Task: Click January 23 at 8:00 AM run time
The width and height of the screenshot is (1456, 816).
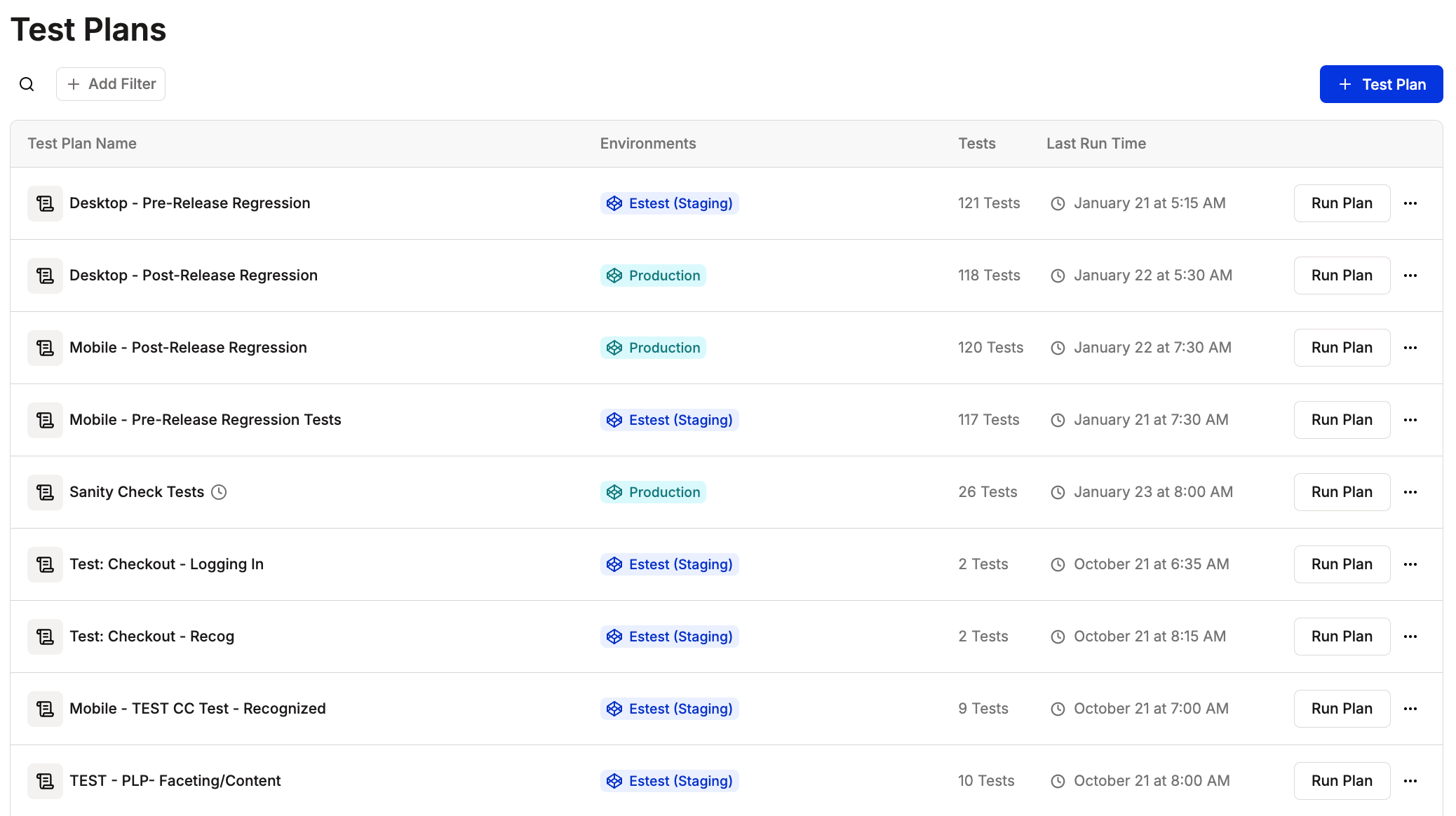Action: pos(1153,492)
